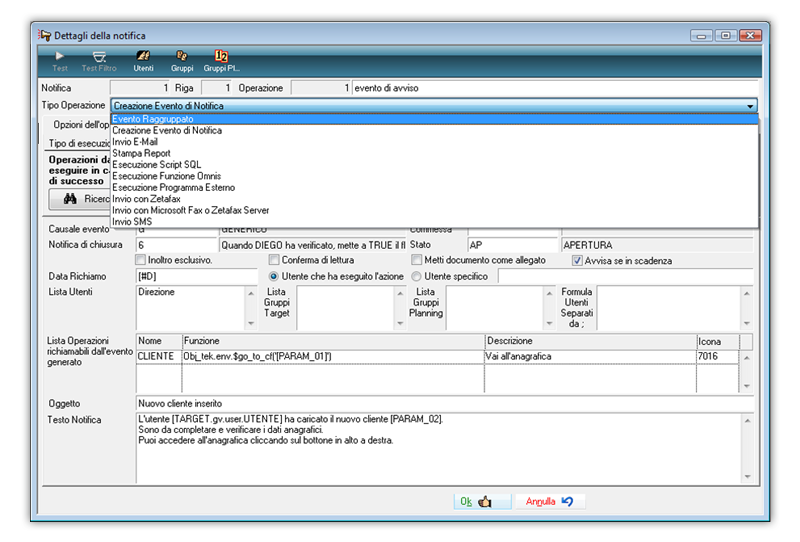Click the Test toolbar icon
The height and width of the screenshot is (542, 800).
point(59,61)
